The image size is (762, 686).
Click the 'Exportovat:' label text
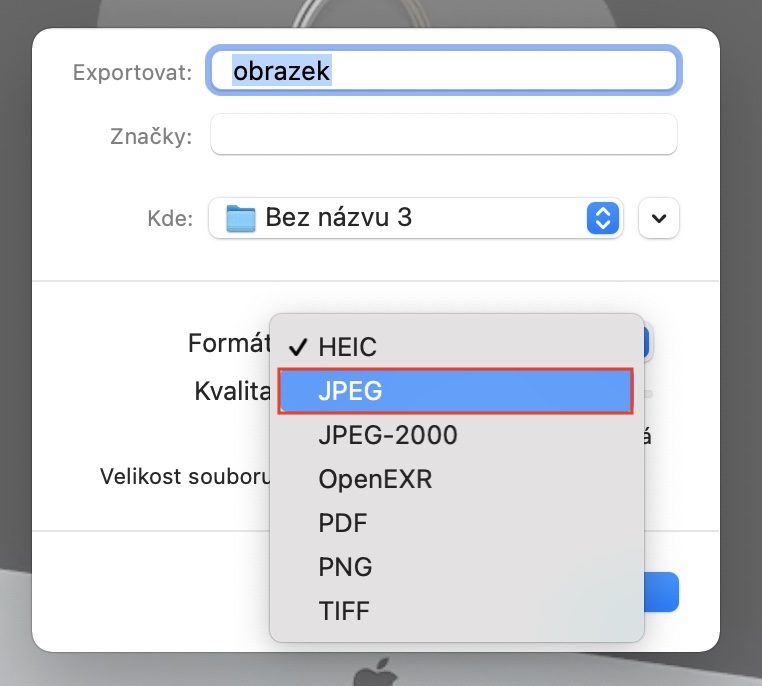pos(132,73)
